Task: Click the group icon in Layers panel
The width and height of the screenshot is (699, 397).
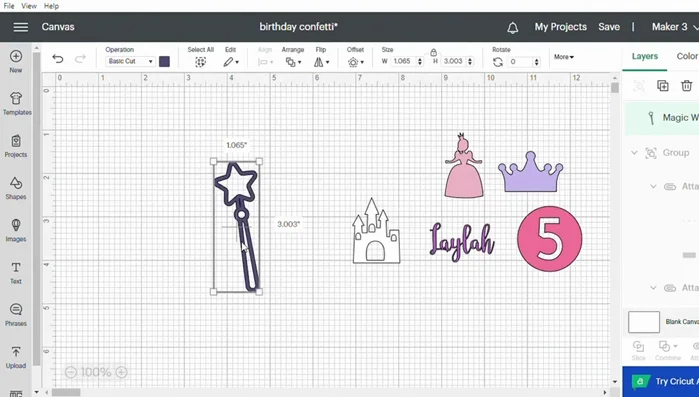Action: pyautogui.click(x=639, y=86)
